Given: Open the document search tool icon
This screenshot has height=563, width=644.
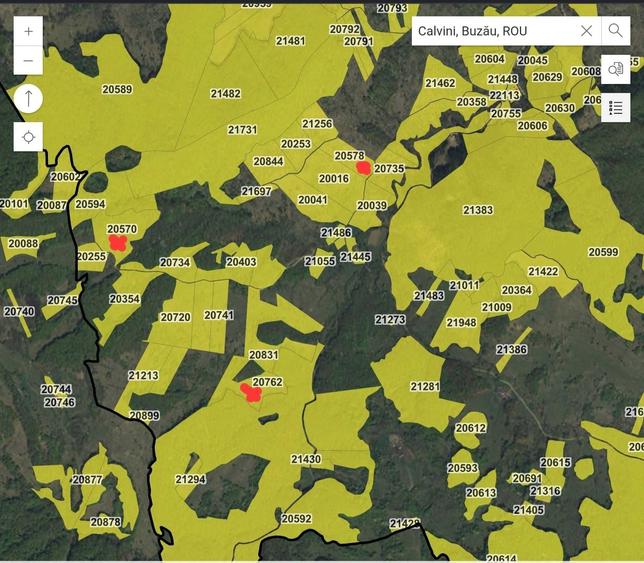Looking at the screenshot, I should coord(616,69).
